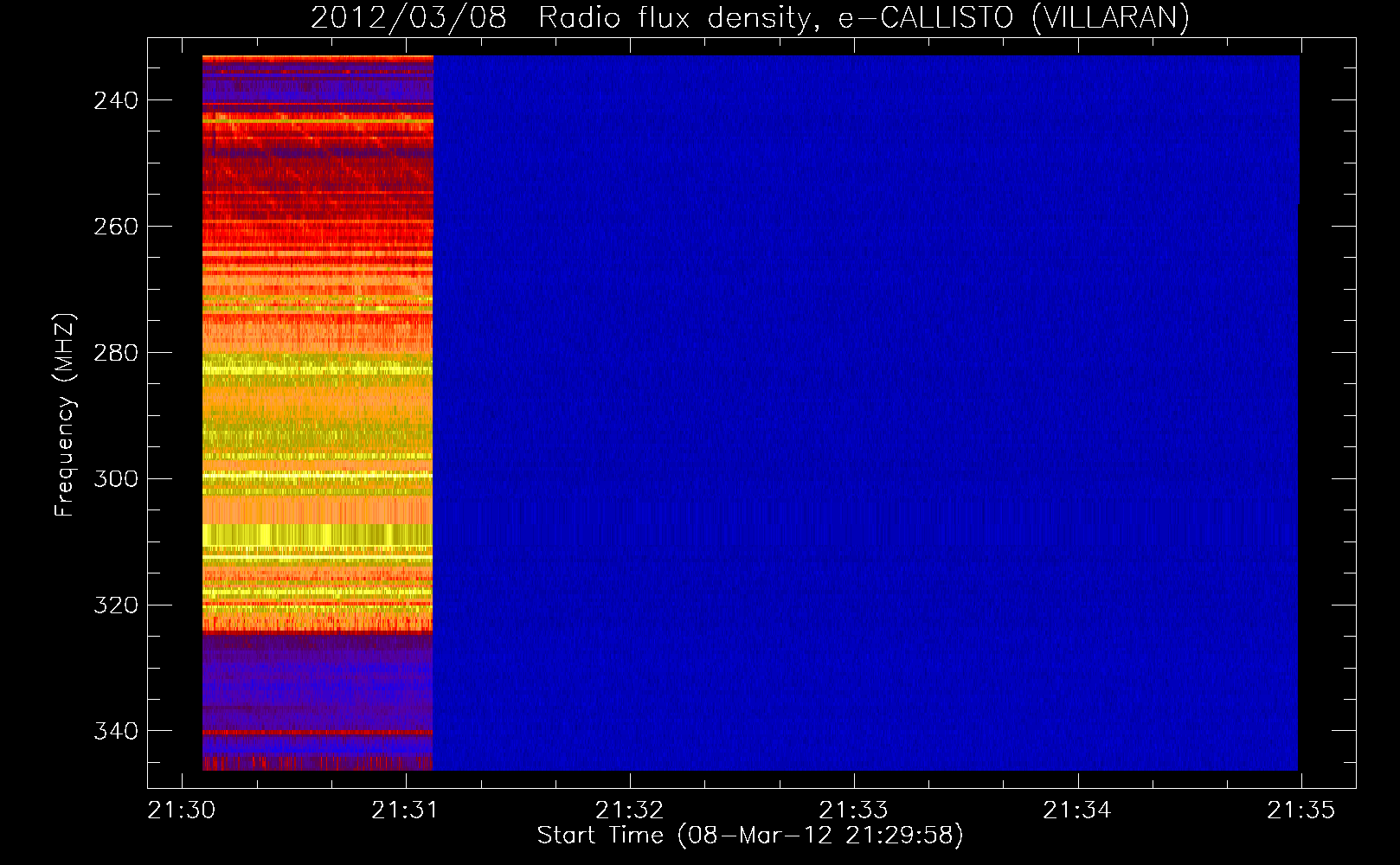Click the 21:34 time tick label

coord(1077,810)
